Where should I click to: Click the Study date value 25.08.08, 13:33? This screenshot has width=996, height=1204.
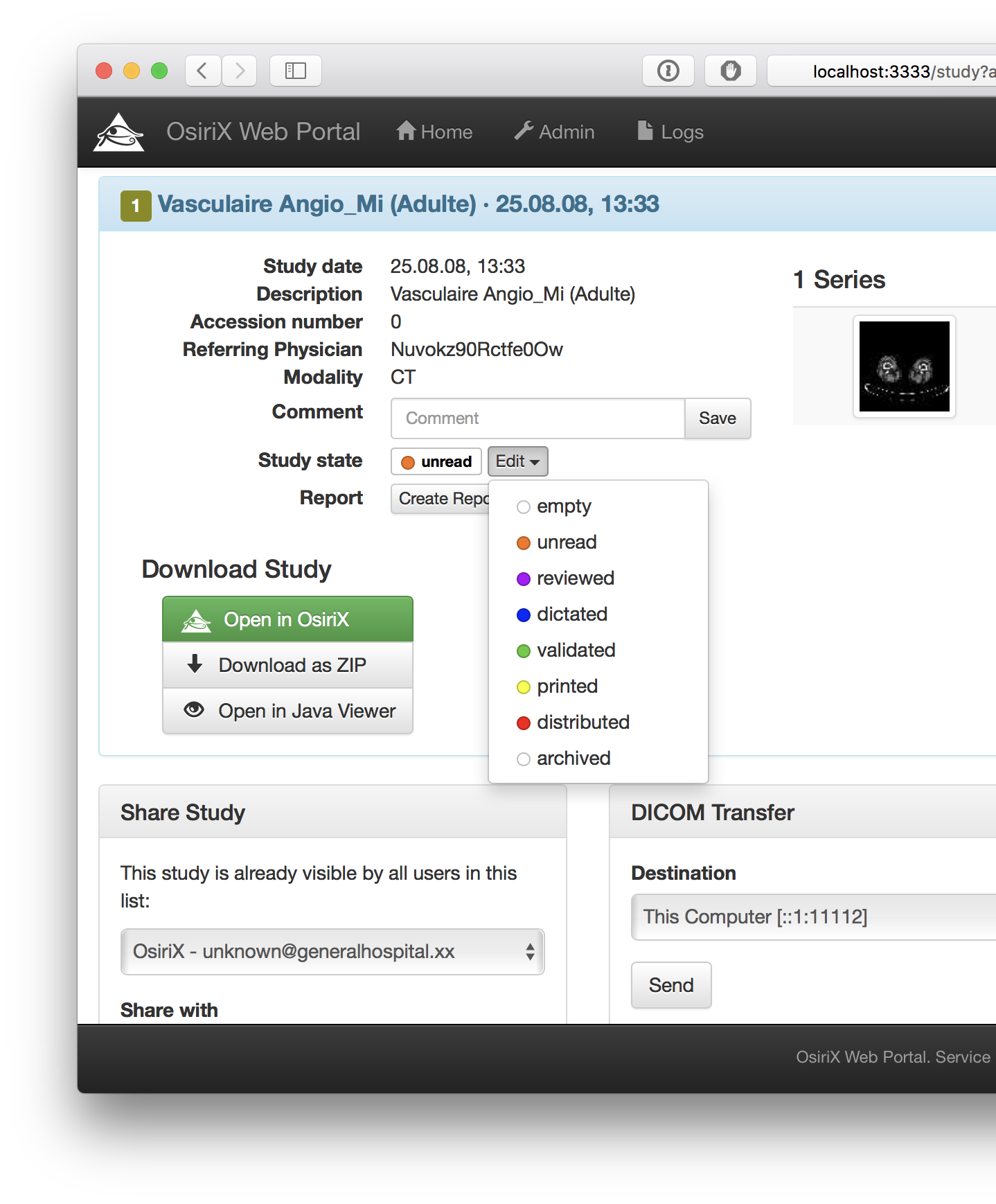click(458, 267)
